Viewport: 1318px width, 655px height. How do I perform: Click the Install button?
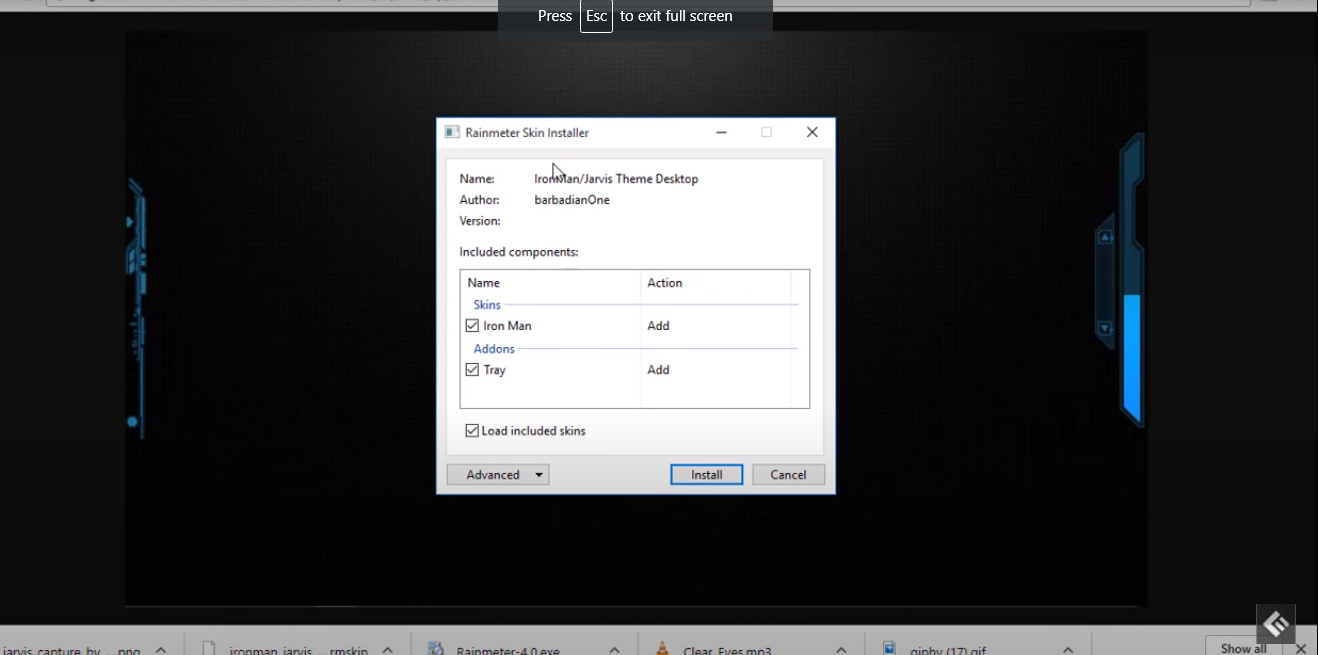point(707,475)
